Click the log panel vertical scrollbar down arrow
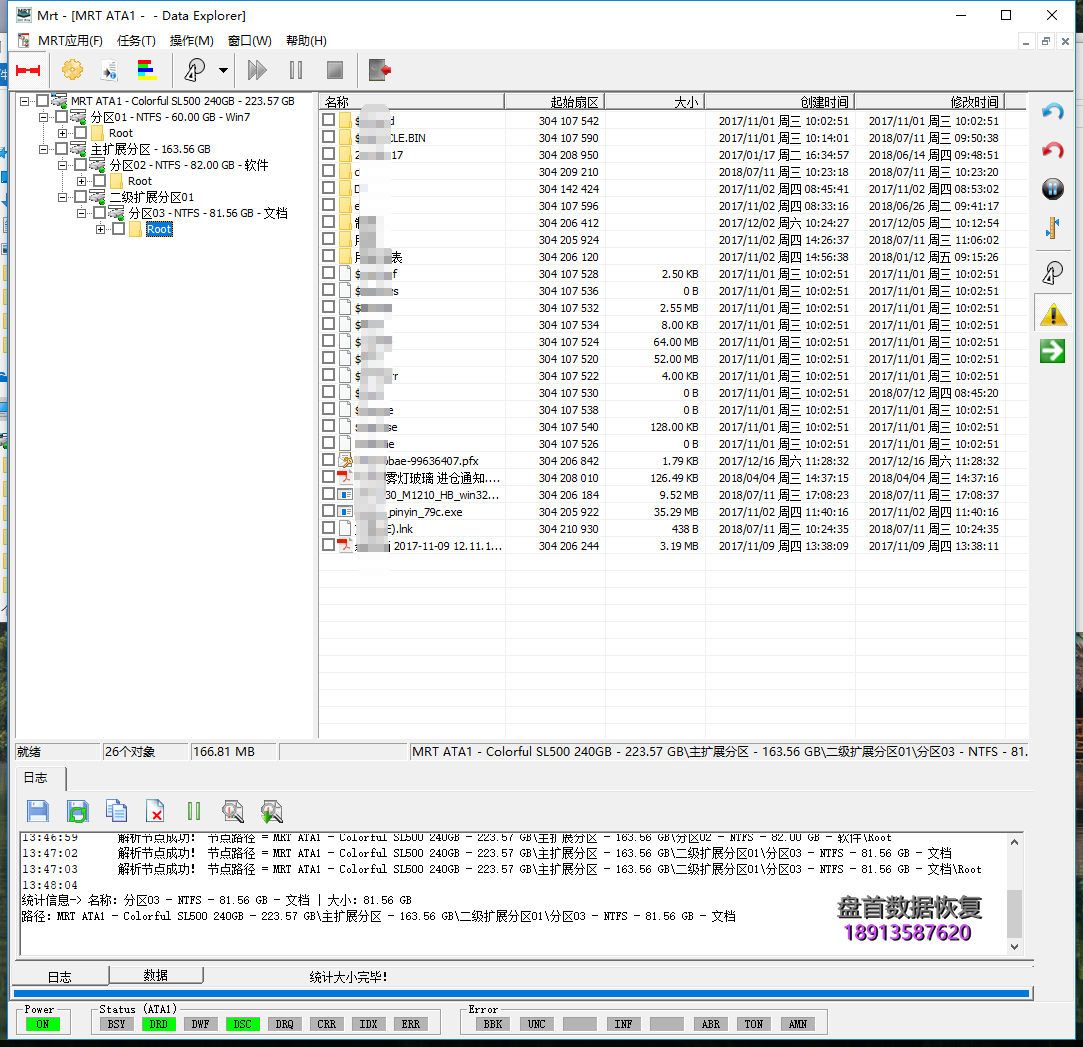Image resolution: width=1083 pixels, height=1047 pixels. (1015, 946)
